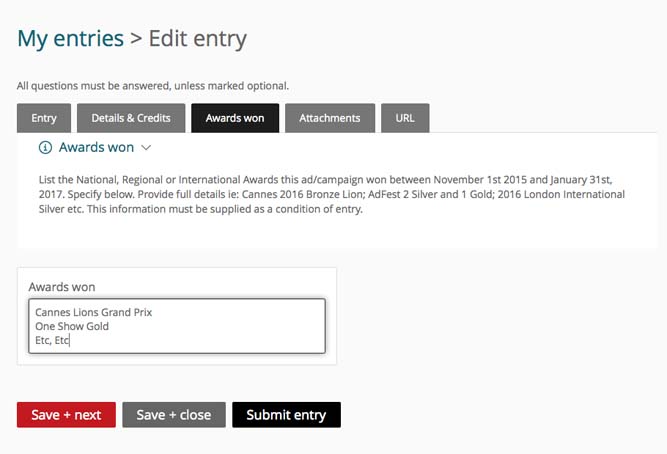The height and width of the screenshot is (454, 667).
Task: Click the Edit entry page heading
Action: click(197, 39)
